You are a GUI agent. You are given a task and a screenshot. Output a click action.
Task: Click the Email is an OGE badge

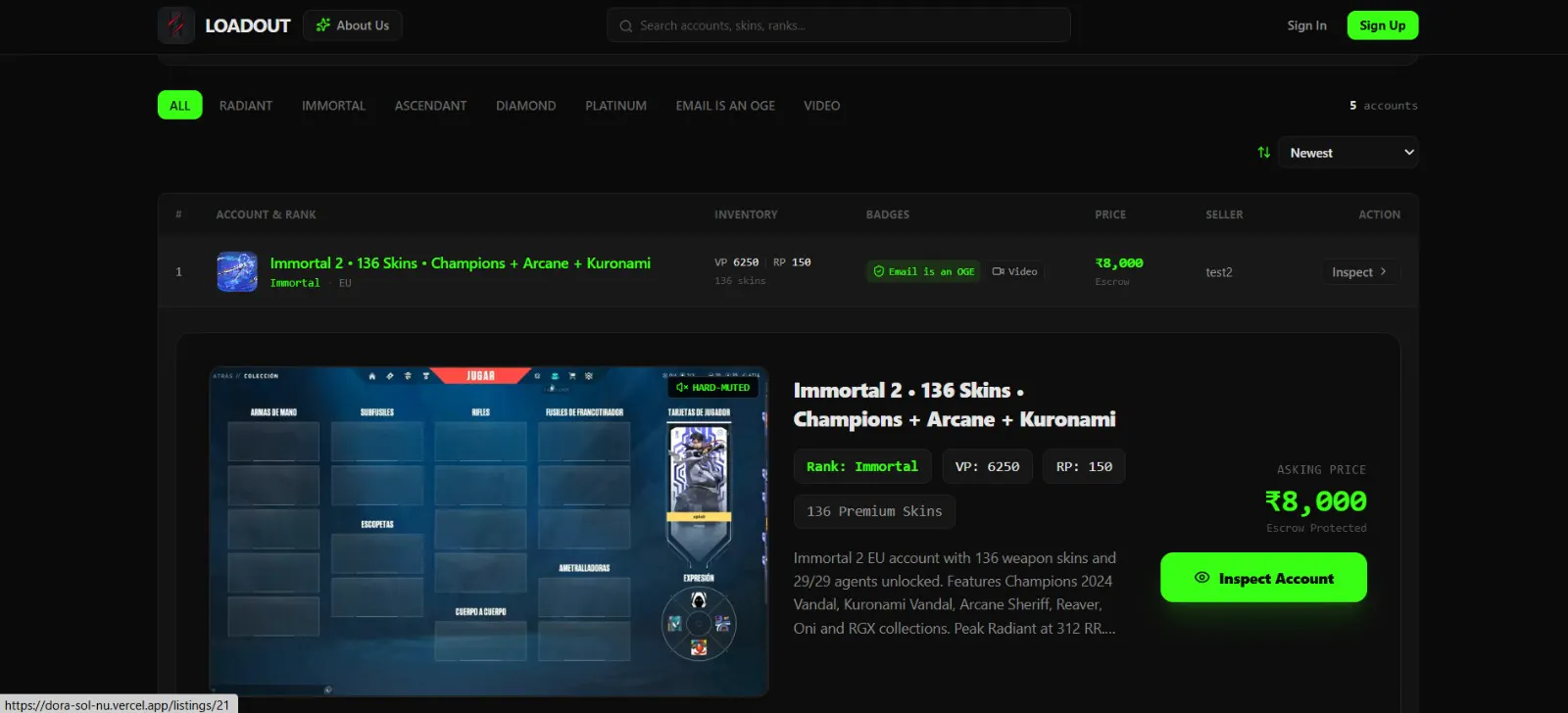924,271
